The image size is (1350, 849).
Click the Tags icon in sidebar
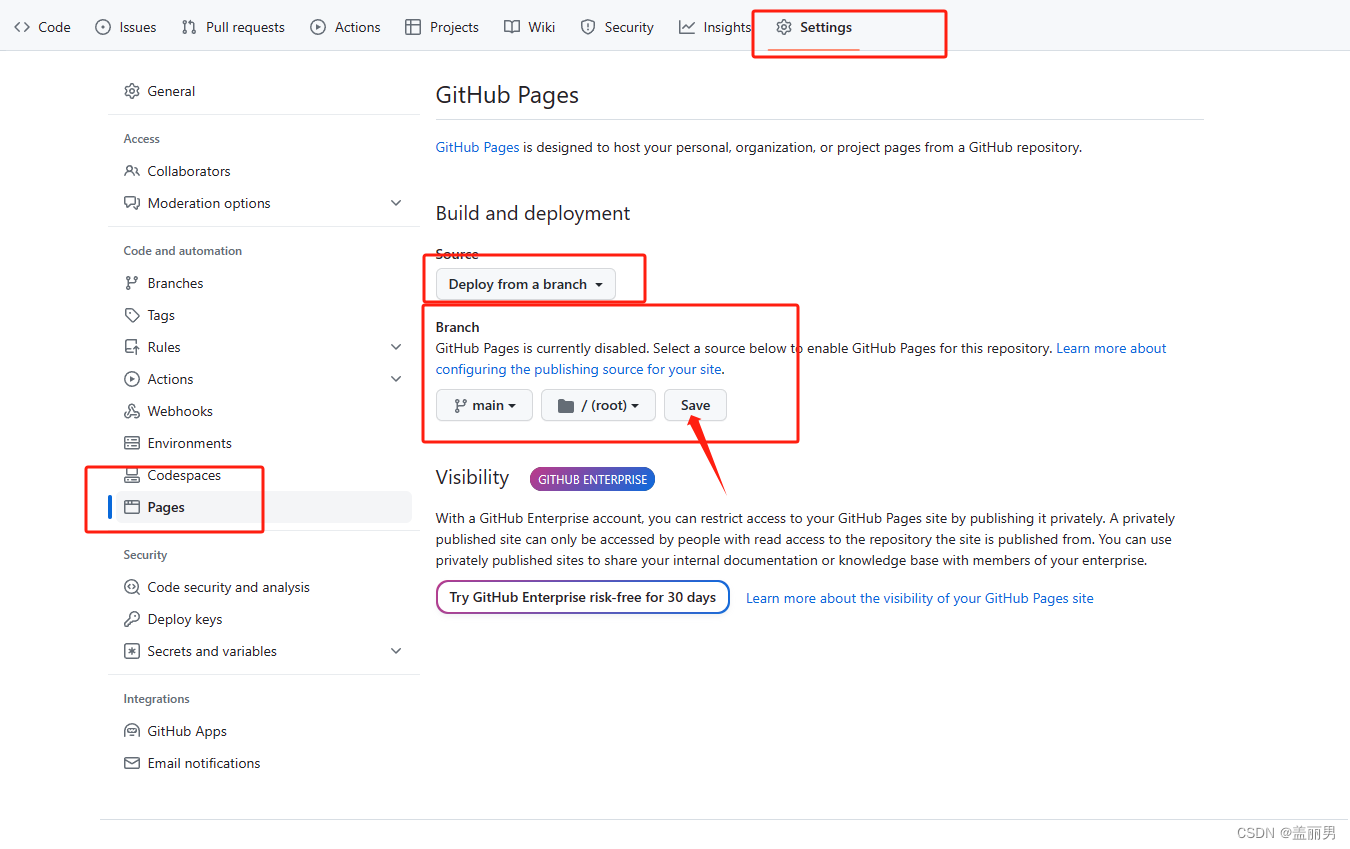[x=132, y=315]
